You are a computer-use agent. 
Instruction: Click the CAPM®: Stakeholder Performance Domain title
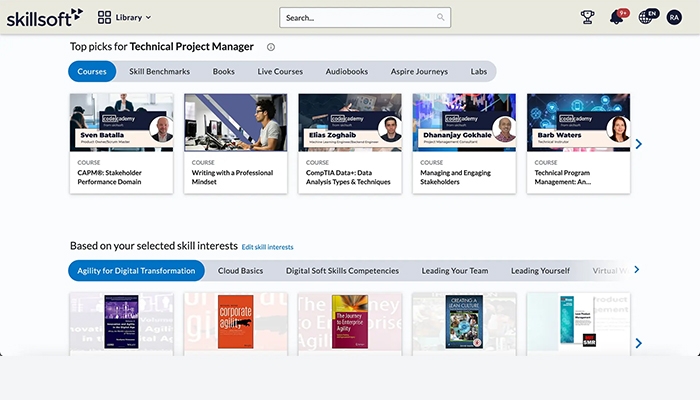point(109,177)
